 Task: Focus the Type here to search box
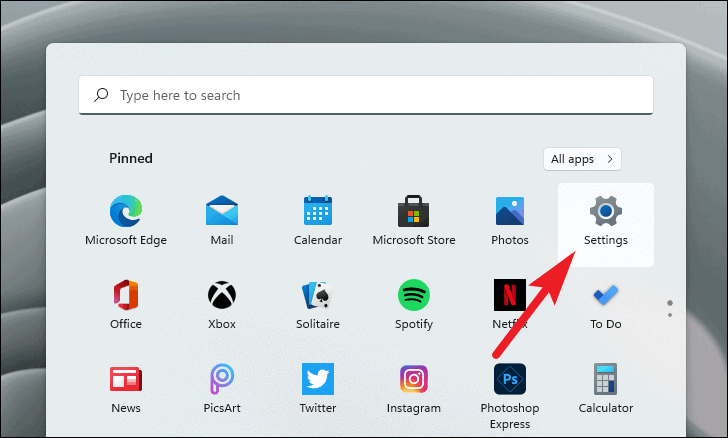point(366,95)
